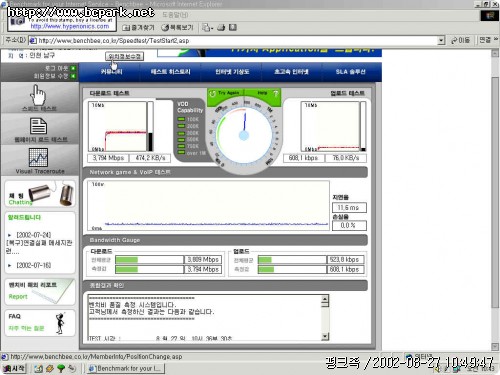The image size is (500, 375).
Task: Click the download current speed green bar
Action: point(126,269)
